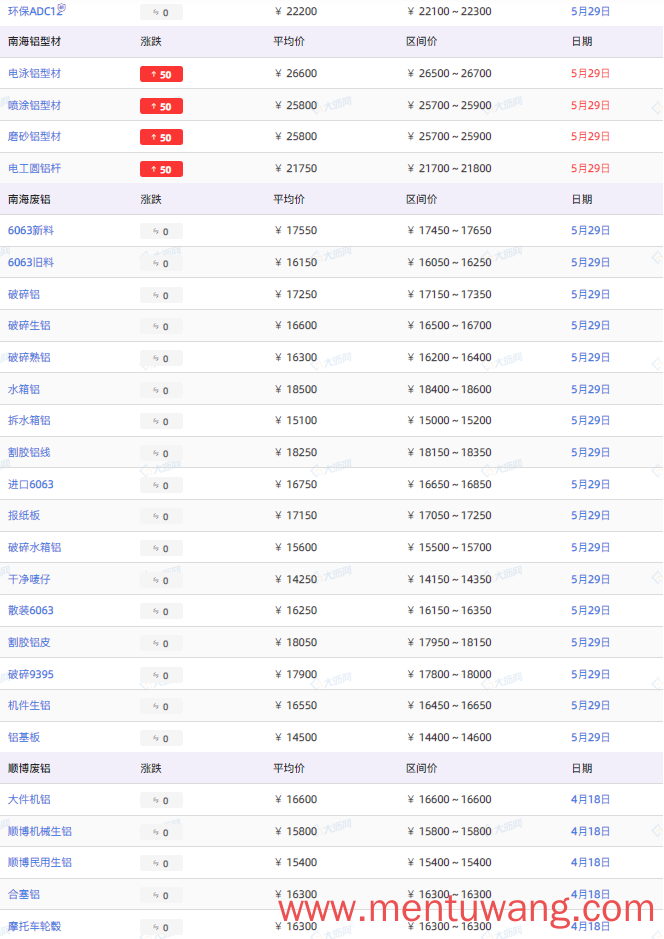Click the range ¥22100～22300
Screen dimensions: 664x939
(x=449, y=11)
